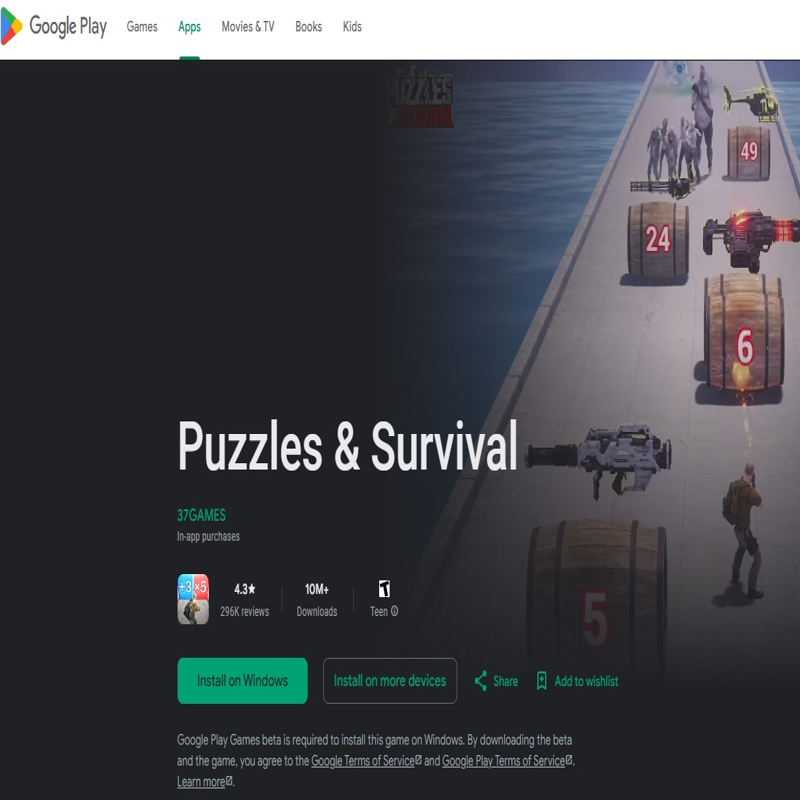Click the Teen rating info icon
Image resolution: width=800 pixels, height=800 pixels.
point(394,611)
